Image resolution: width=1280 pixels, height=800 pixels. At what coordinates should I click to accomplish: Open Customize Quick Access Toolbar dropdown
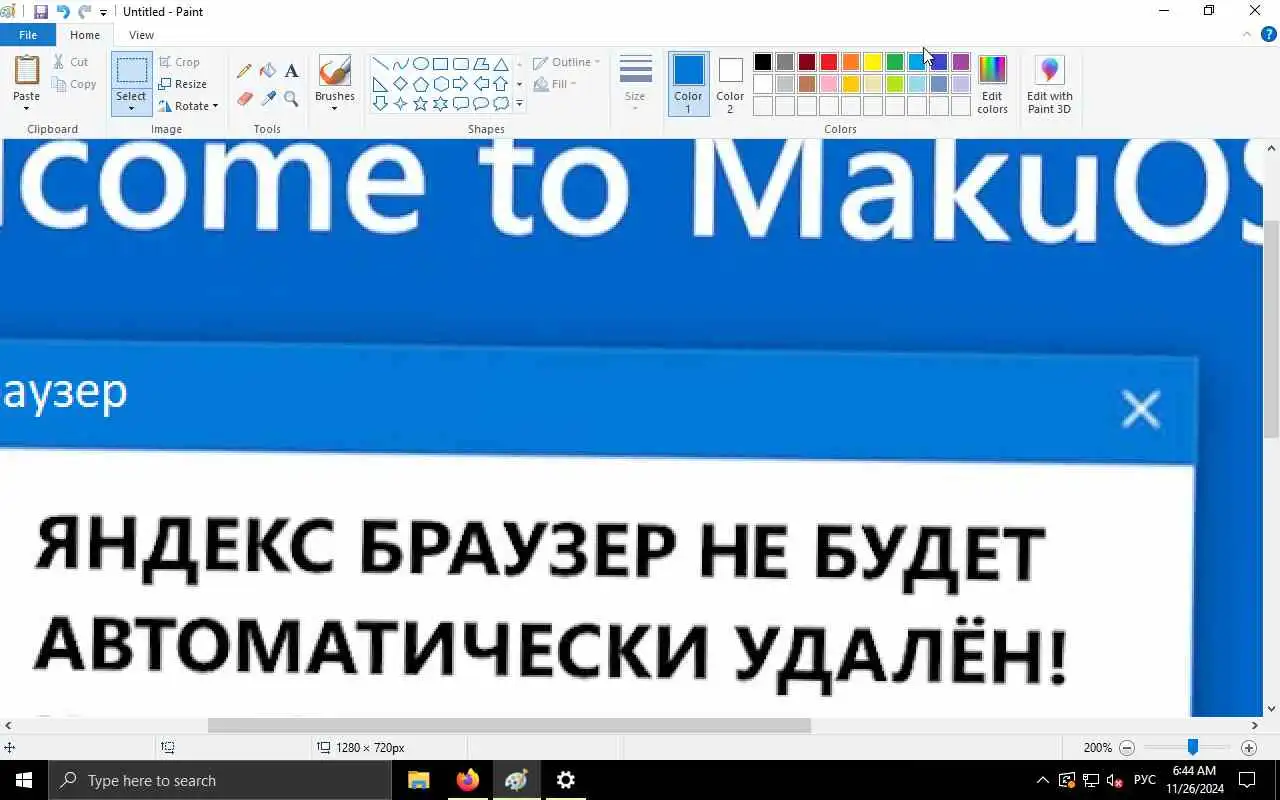103,13
